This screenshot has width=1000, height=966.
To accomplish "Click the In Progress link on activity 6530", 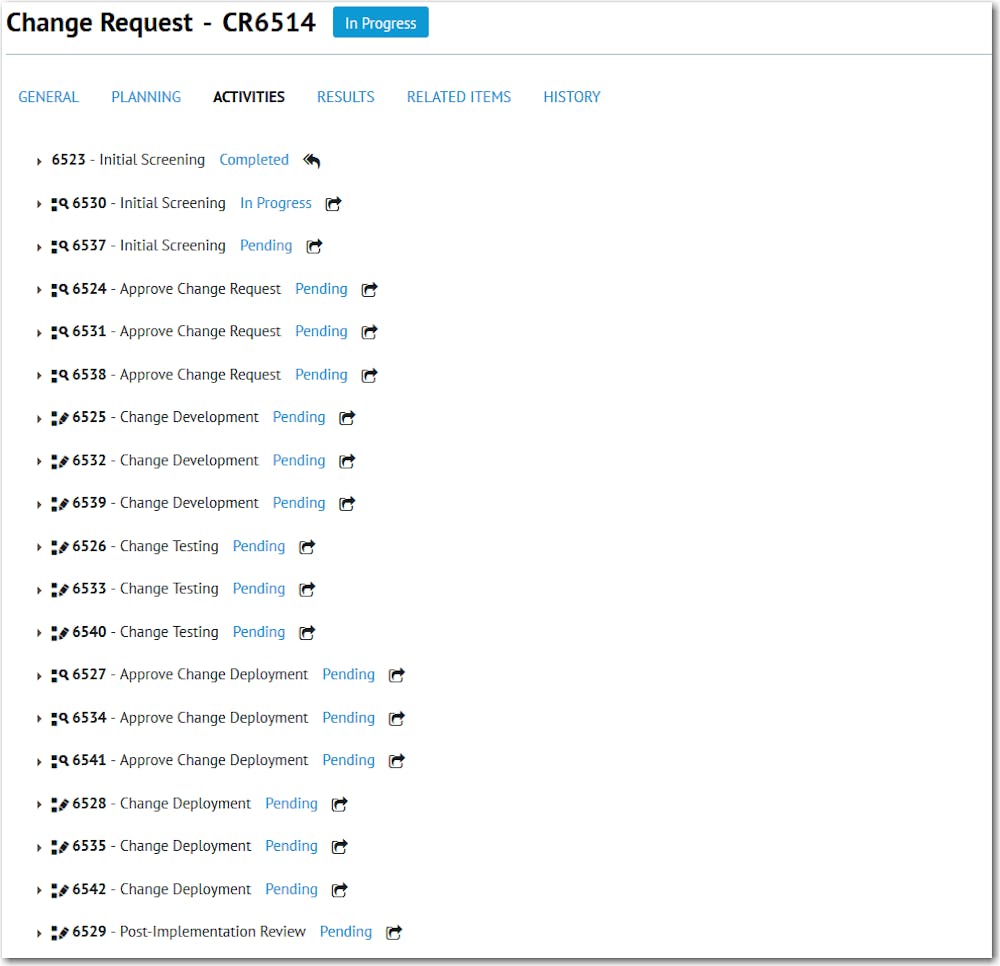I will coord(276,203).
